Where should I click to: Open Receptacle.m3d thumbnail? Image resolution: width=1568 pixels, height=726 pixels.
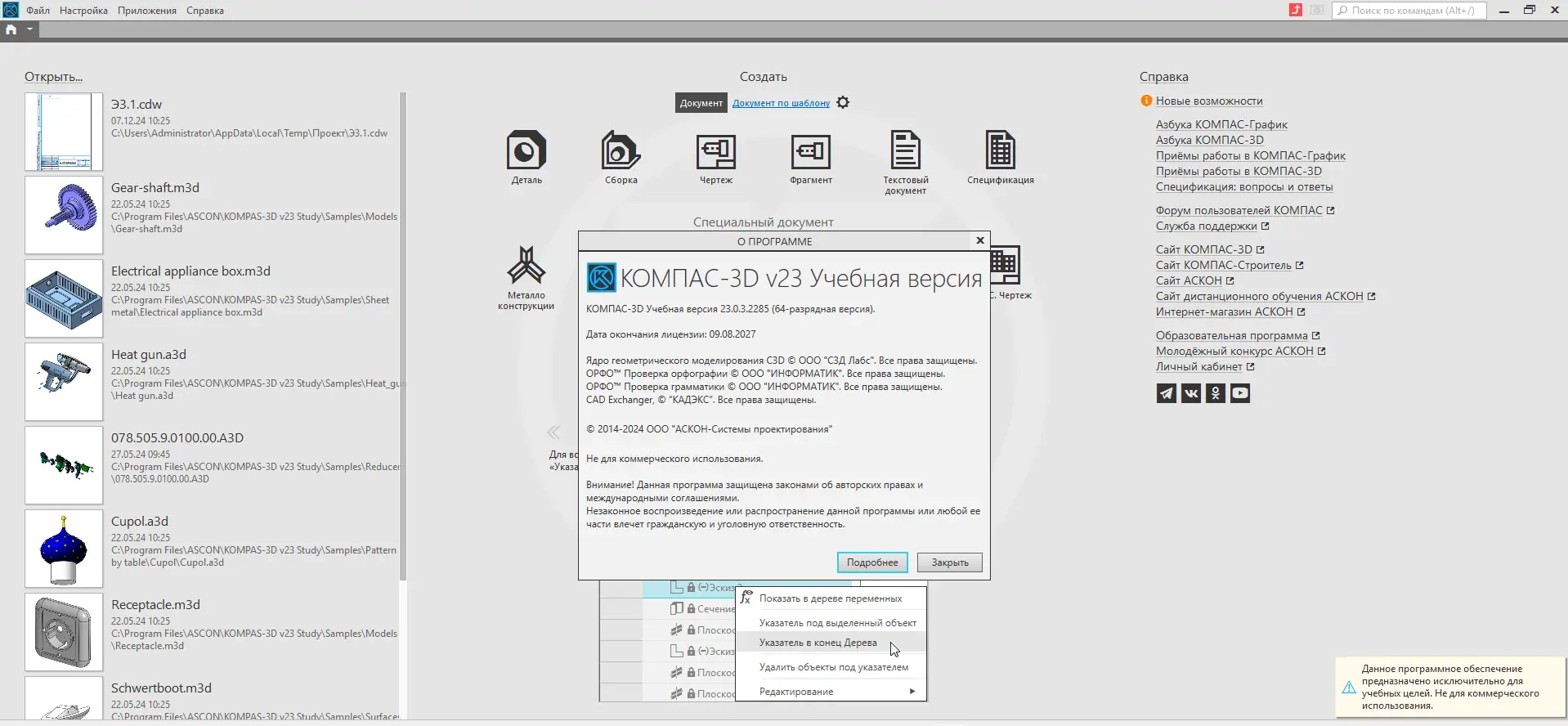[64, 632]
